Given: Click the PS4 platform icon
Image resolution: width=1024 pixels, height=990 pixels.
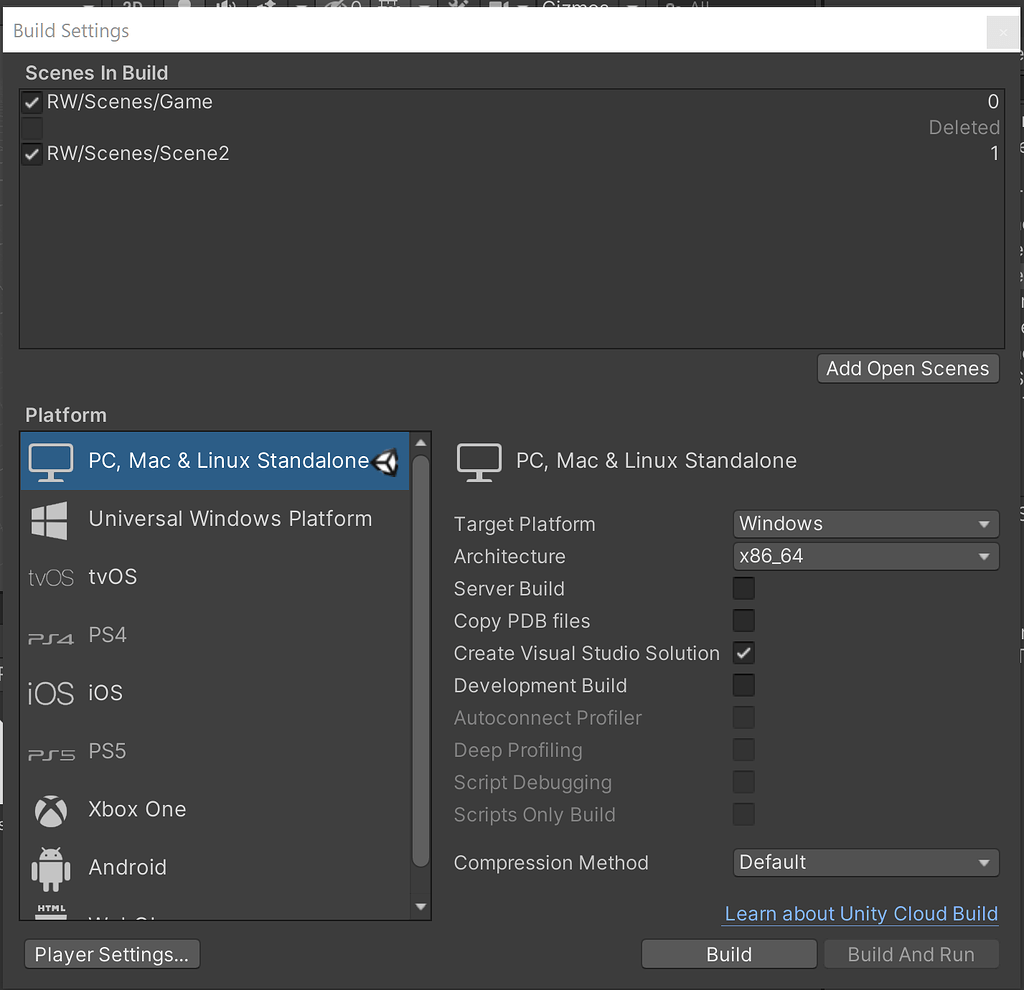Looking at the screenshot, I should coord(51,637).
